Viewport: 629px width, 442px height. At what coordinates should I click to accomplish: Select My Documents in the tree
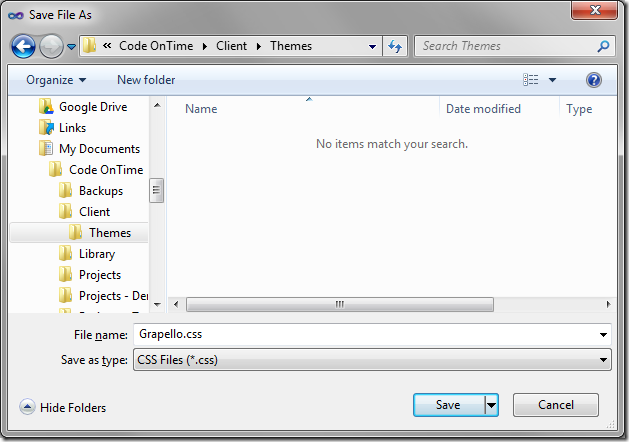pos(99,149)
